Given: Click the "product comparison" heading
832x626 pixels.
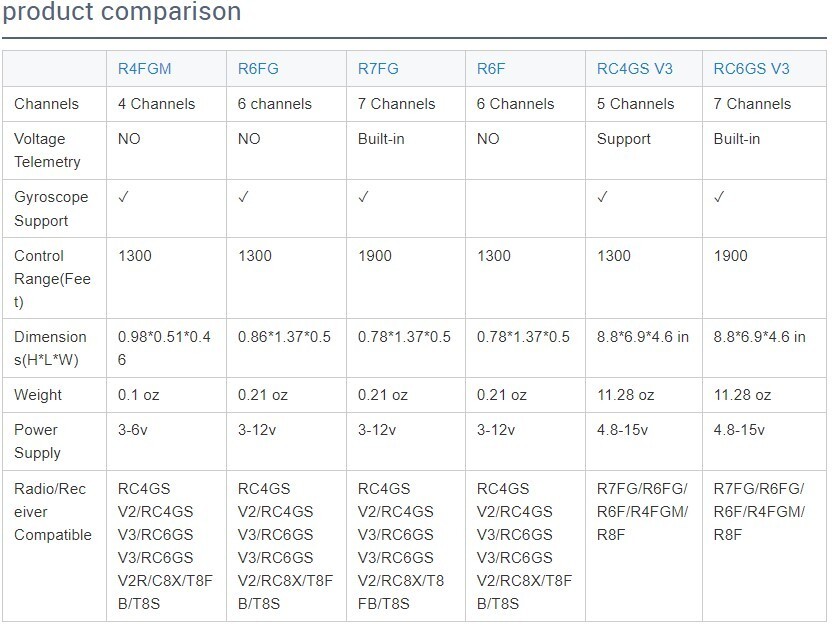Looking at the screenshot, I should pos(121,13).
